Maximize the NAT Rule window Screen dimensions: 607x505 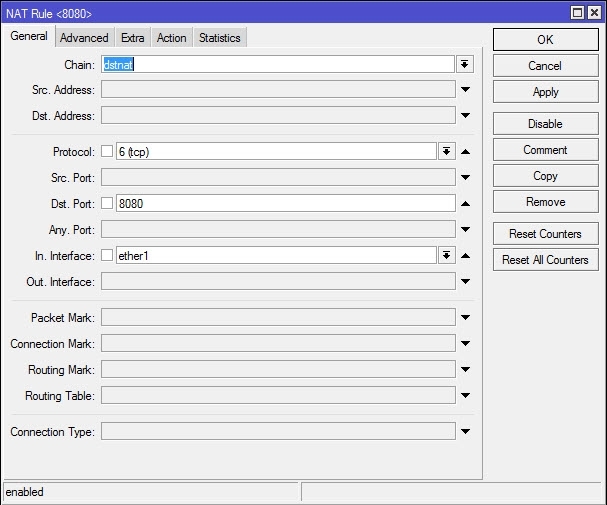tap(578, 12)
